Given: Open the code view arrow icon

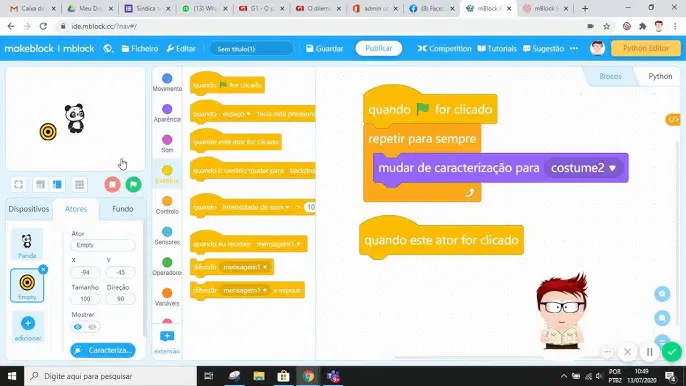Looking at the screenshot, I should point(673,119).
